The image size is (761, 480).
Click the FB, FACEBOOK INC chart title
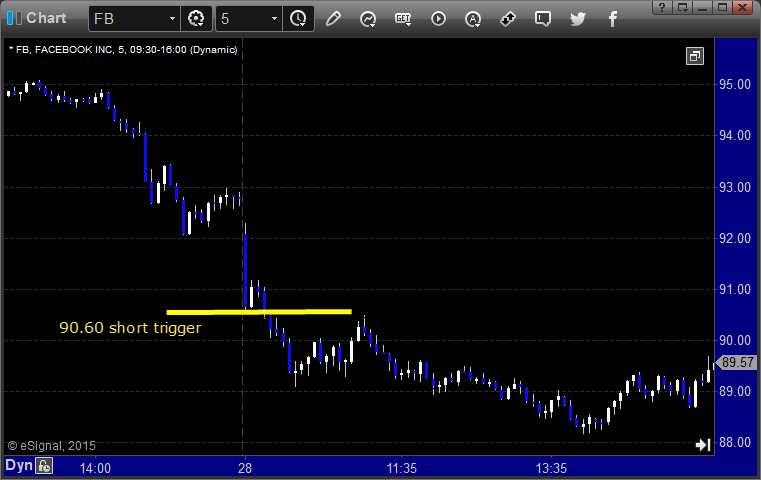[x=123, y=50]
